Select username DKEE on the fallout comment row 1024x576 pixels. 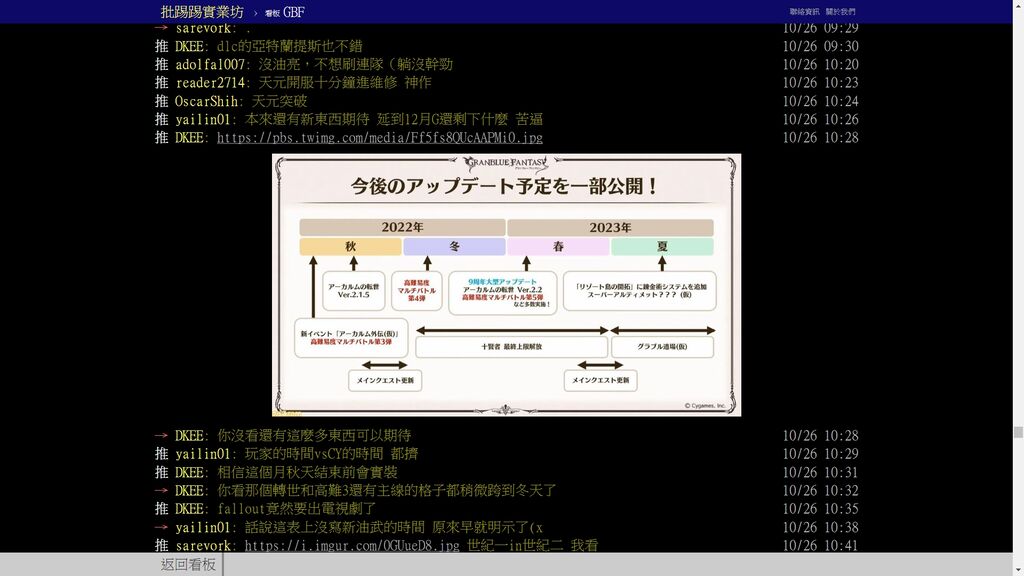tap(189, 509)
